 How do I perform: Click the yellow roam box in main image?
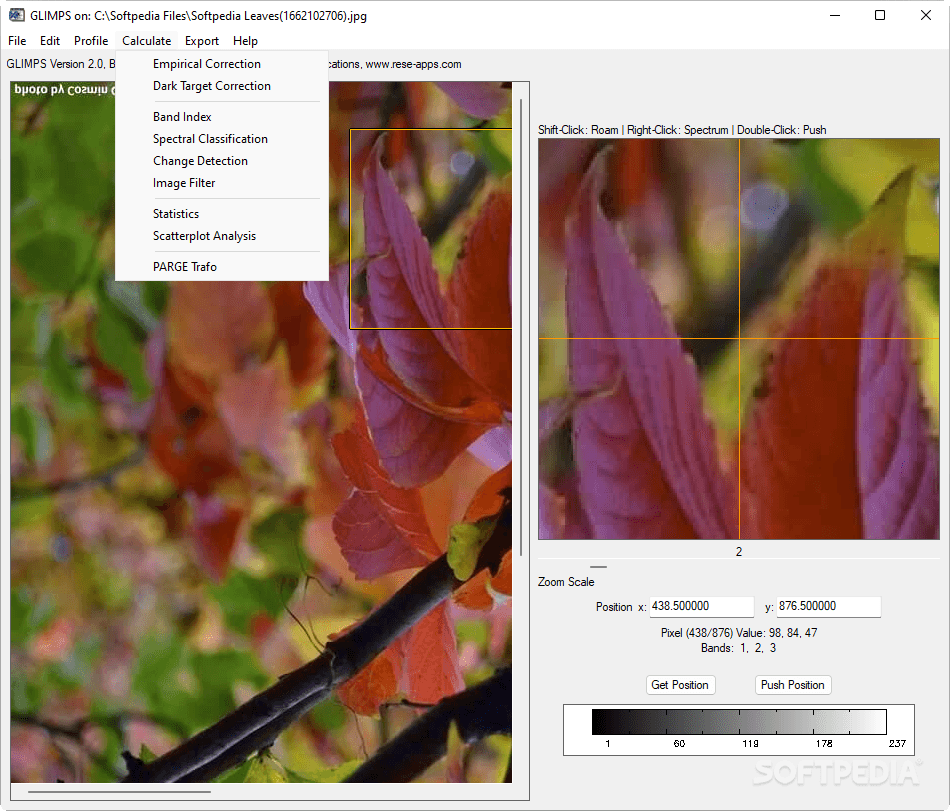(431, 229)
